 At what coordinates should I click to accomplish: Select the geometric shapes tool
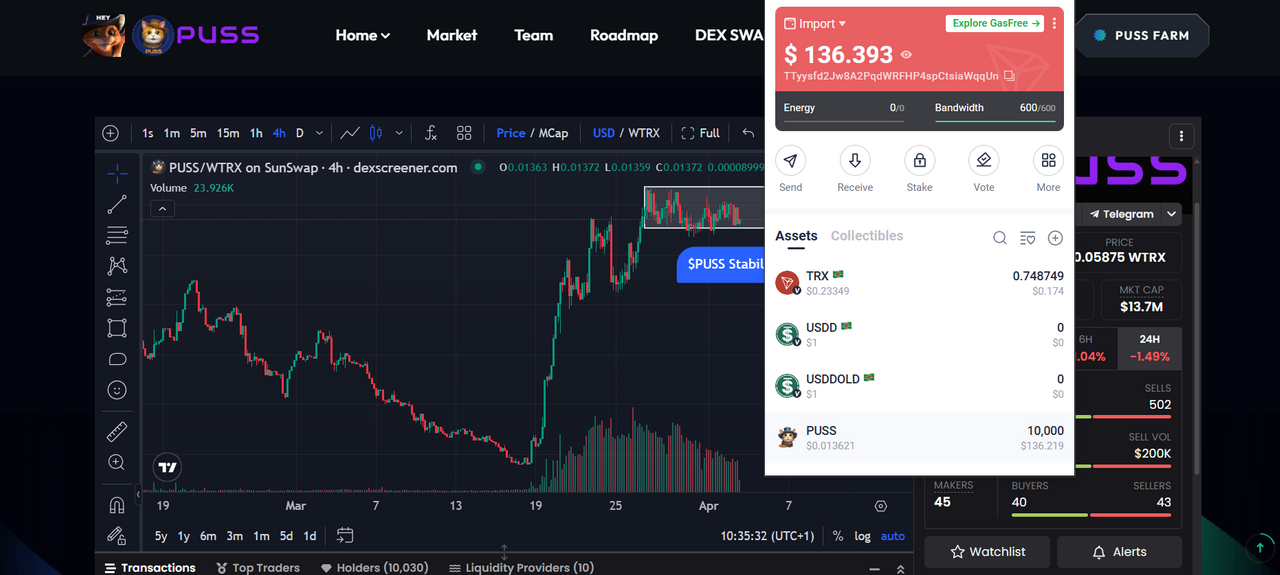coord(117,328)
